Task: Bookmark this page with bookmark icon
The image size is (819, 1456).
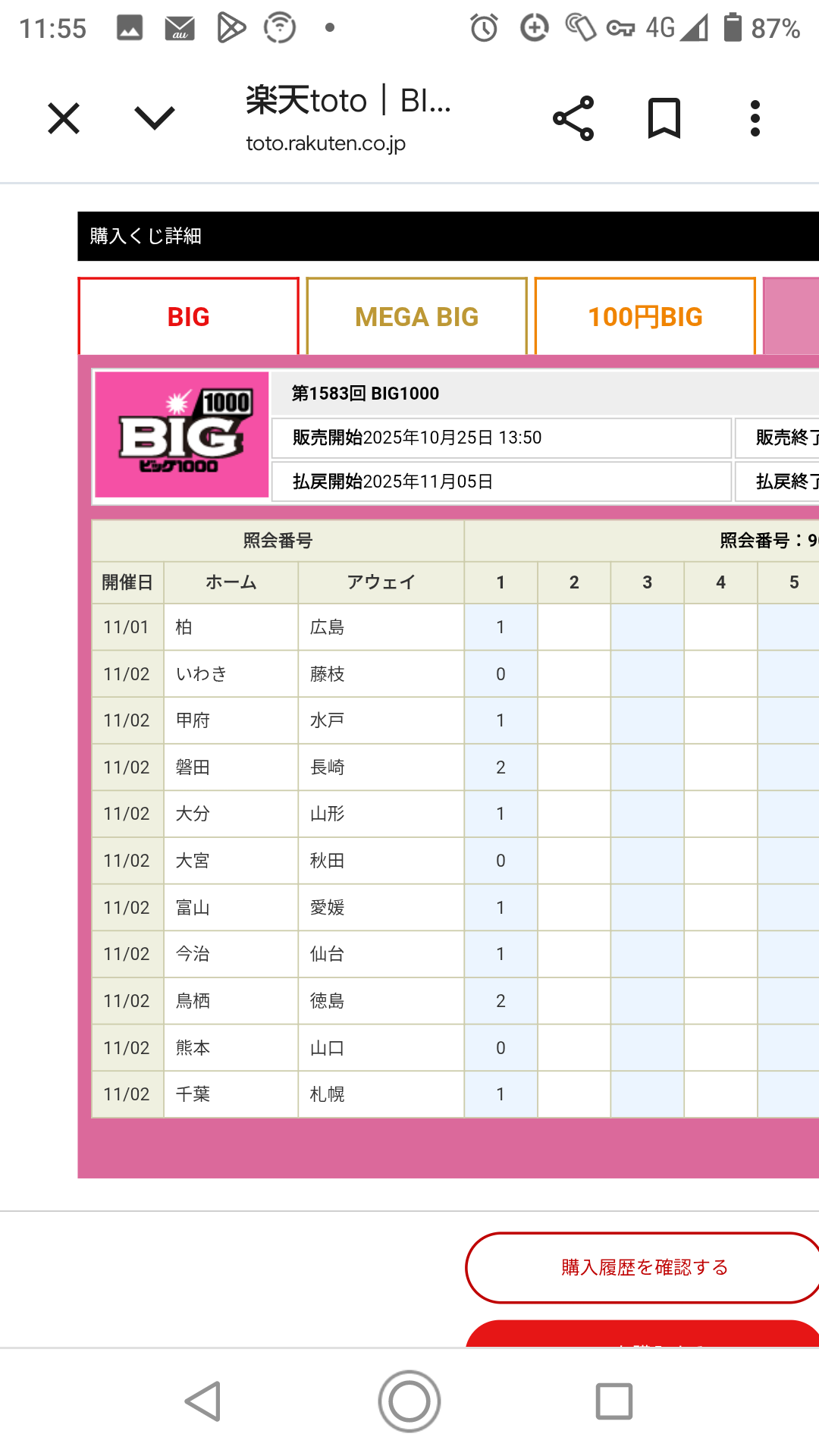Action: [664, 118]
